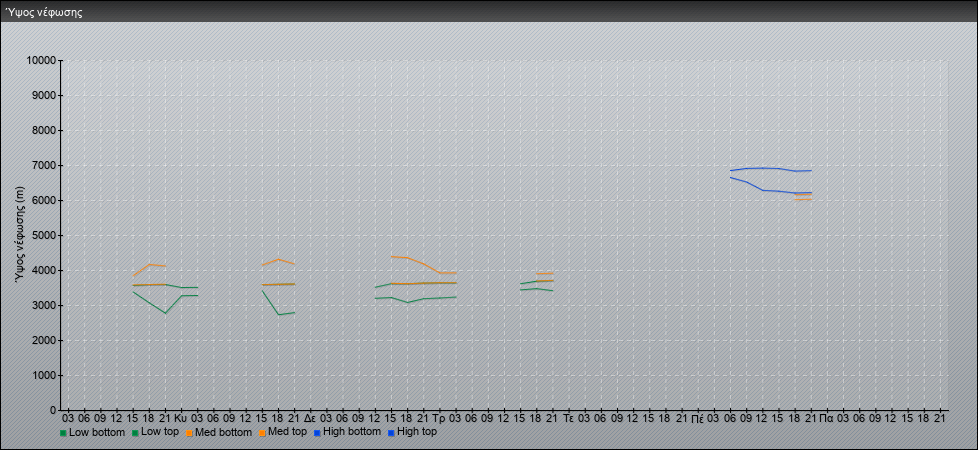The height and width of the screenshot is (450, 978).
Task: Click the 2000 y-axis label
Action: click(43, 340)
